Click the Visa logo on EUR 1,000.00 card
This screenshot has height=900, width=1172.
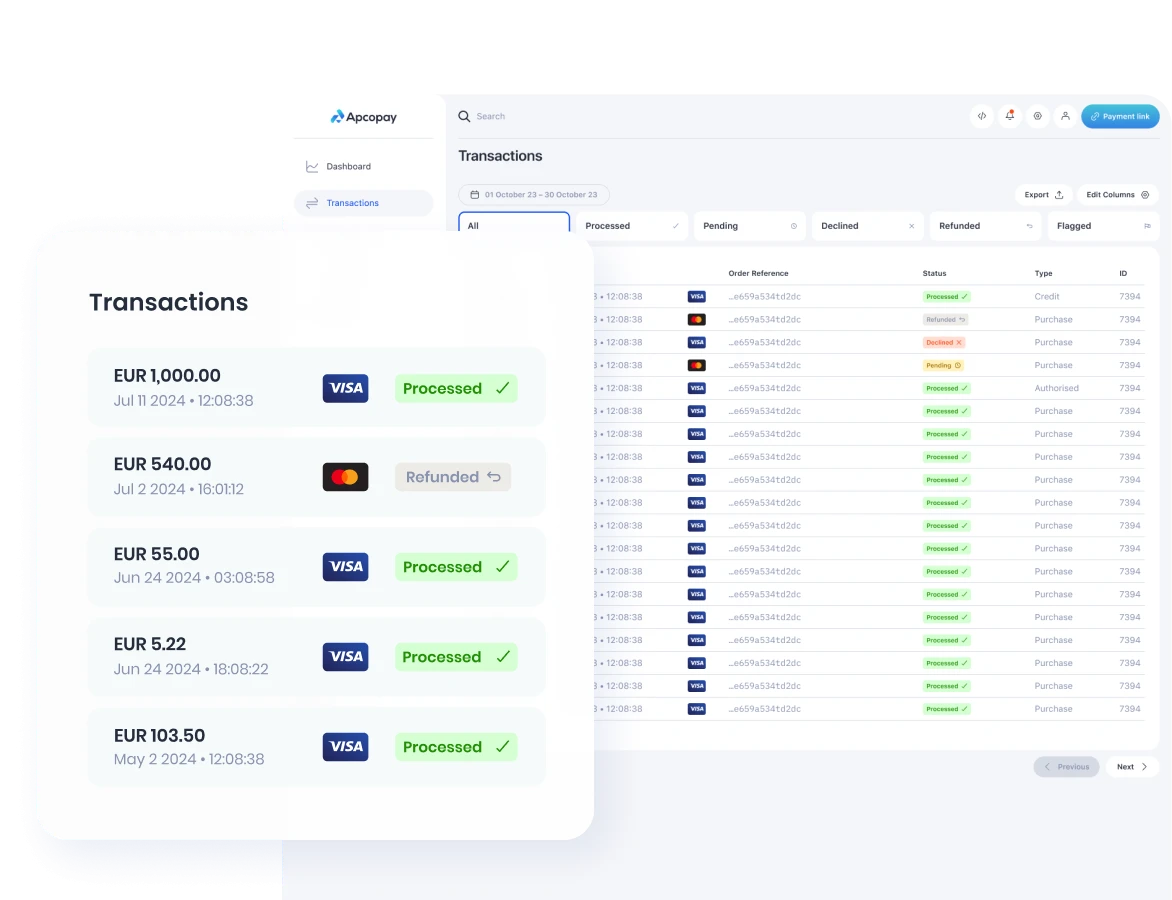coord(345,388)
